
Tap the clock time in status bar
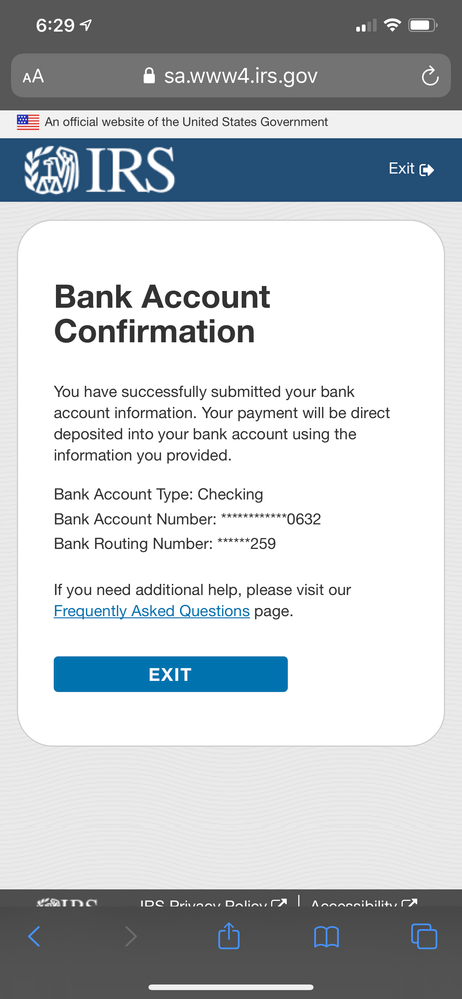click(55, 25)
